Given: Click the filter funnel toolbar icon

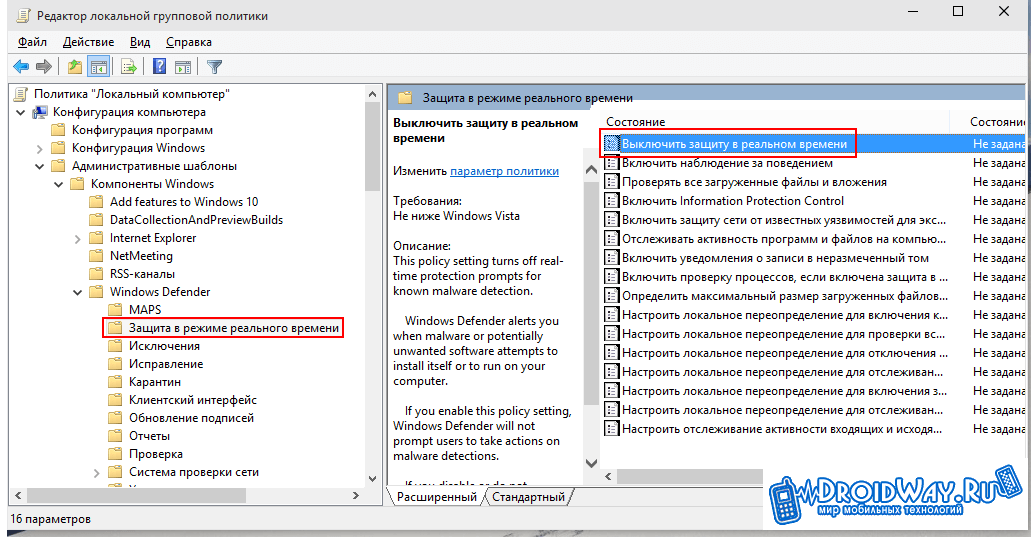Looking at the screenshot, I should 214,66.
